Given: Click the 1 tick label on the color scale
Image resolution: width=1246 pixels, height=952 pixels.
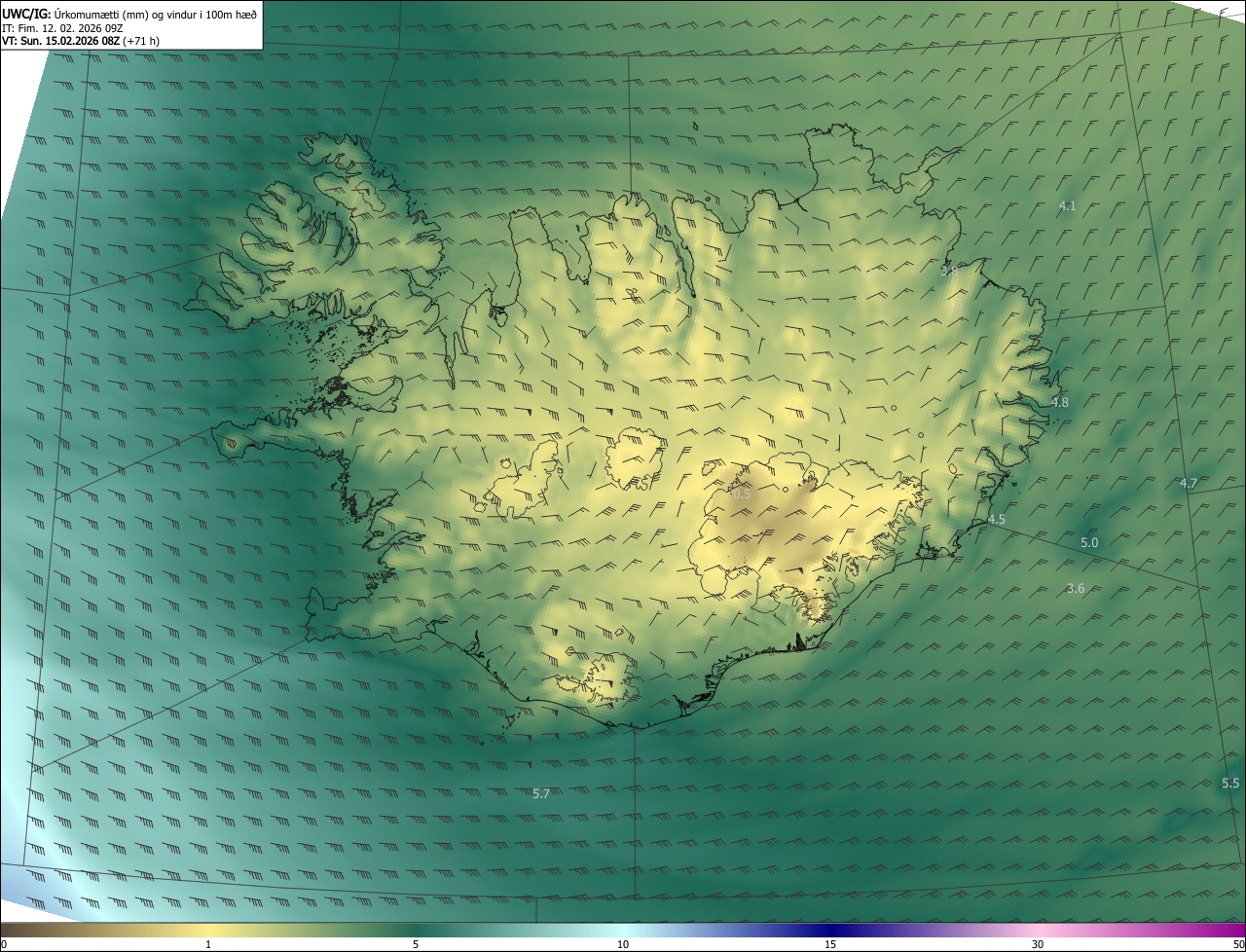Looking at the screenshot, I should point(208,944).
